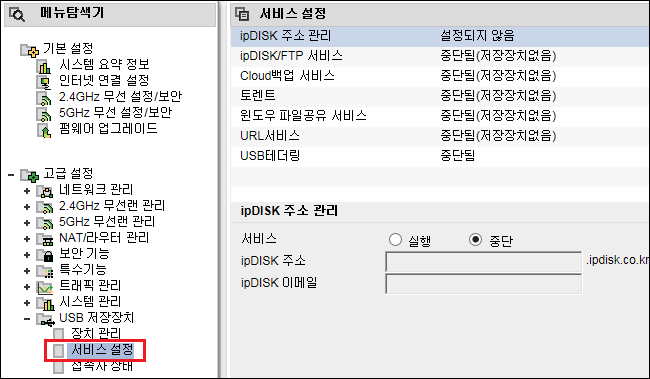Open 5GHz 무선 설정/보안 menu entry
Viewport: 650px width, 379px height.
click(115, 112)
